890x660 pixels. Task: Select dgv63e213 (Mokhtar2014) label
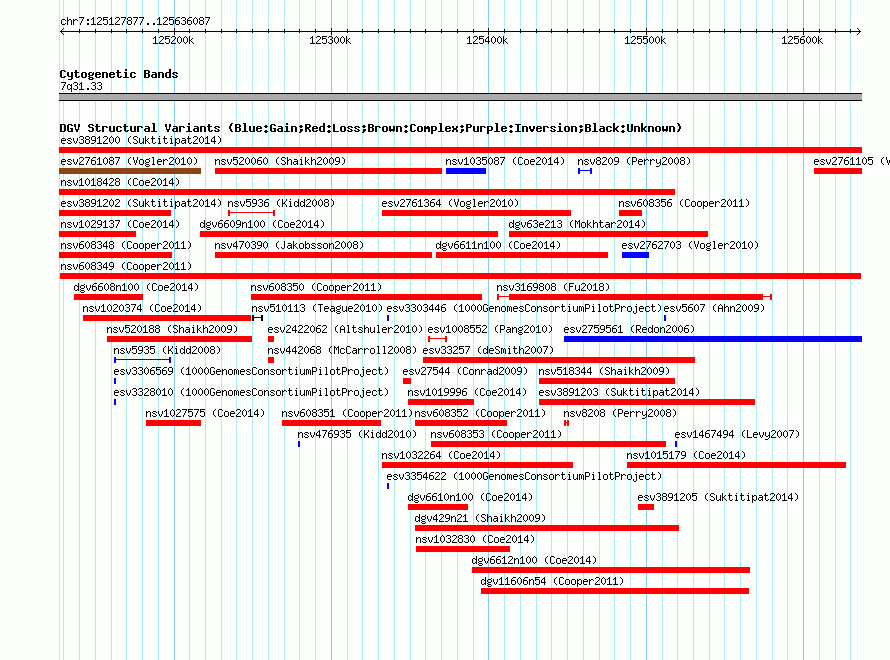pos(577,224)
